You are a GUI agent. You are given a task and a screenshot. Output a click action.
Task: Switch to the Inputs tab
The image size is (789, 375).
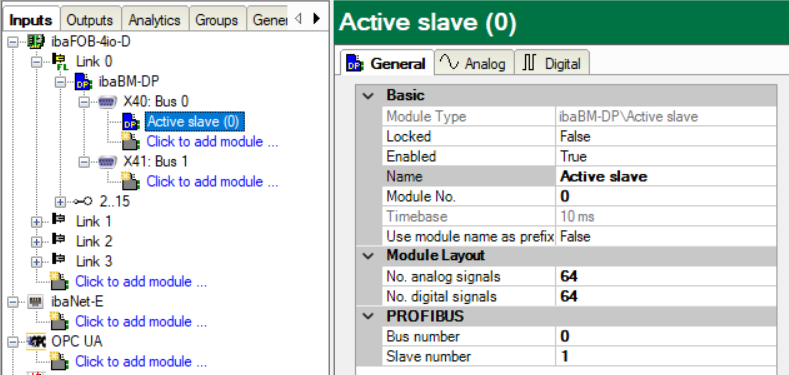31,20
